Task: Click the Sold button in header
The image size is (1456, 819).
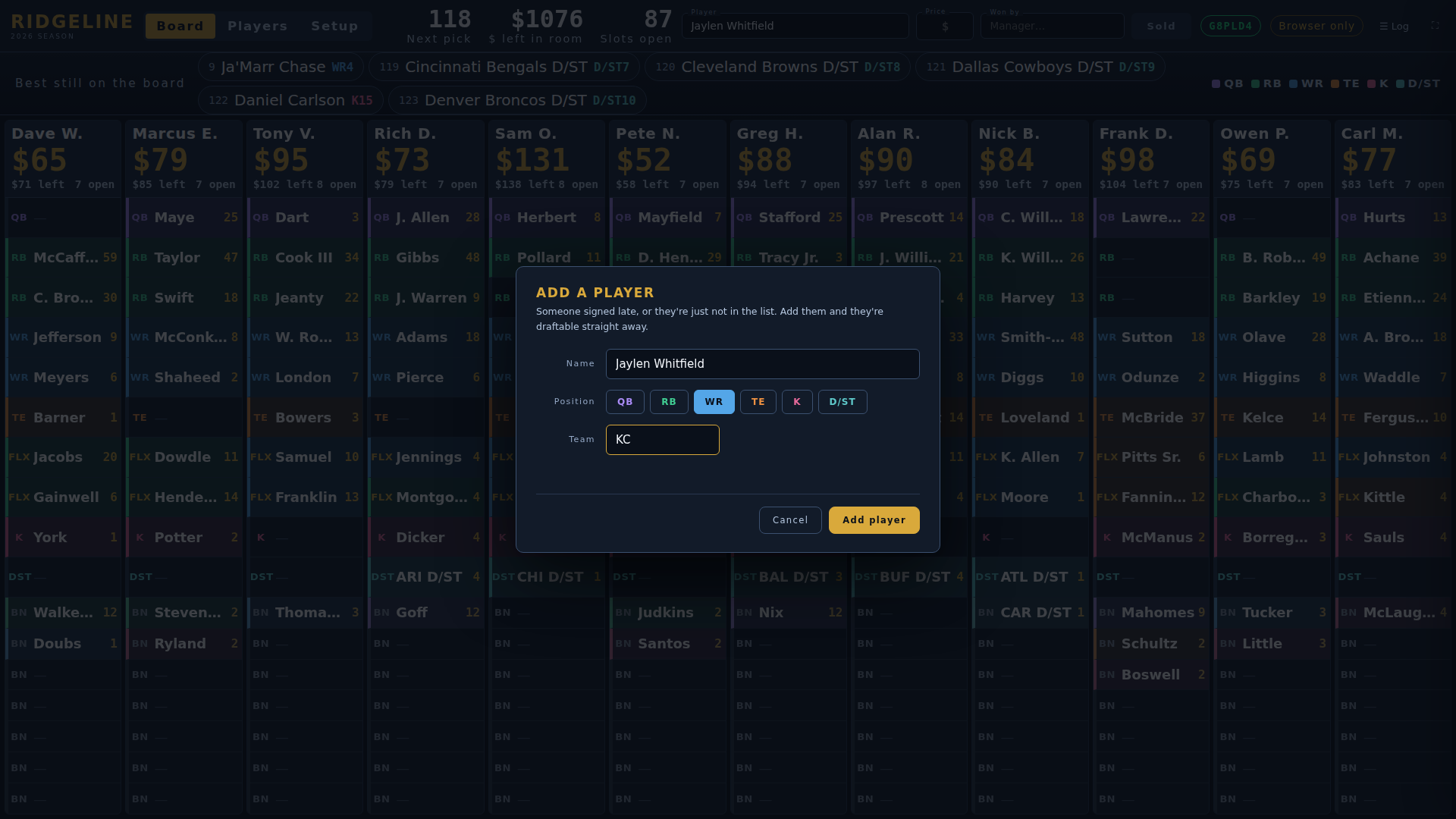Action: (1161, 26)
